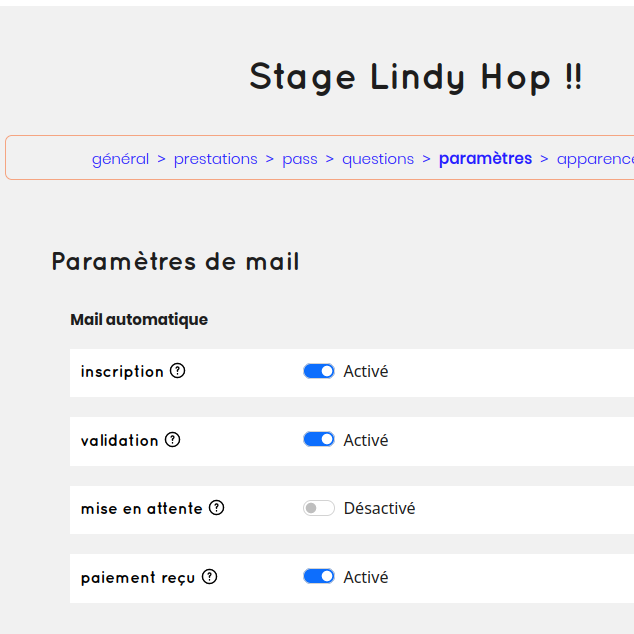The image size is (634, 634).
Task: Jump to the apparence breadcrumb step
Action: pos(594,159)
